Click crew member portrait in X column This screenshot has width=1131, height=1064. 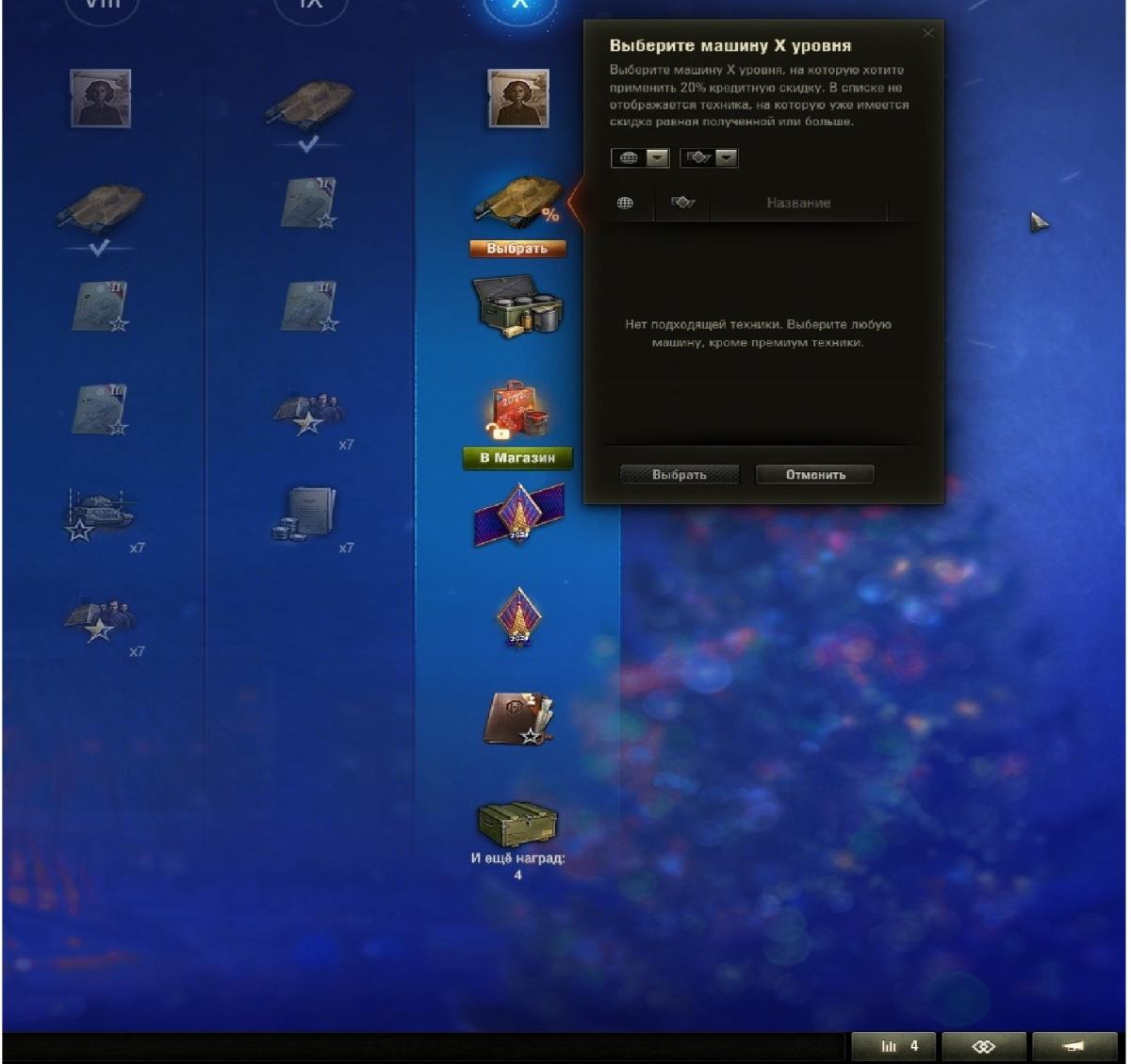(518, 98)
